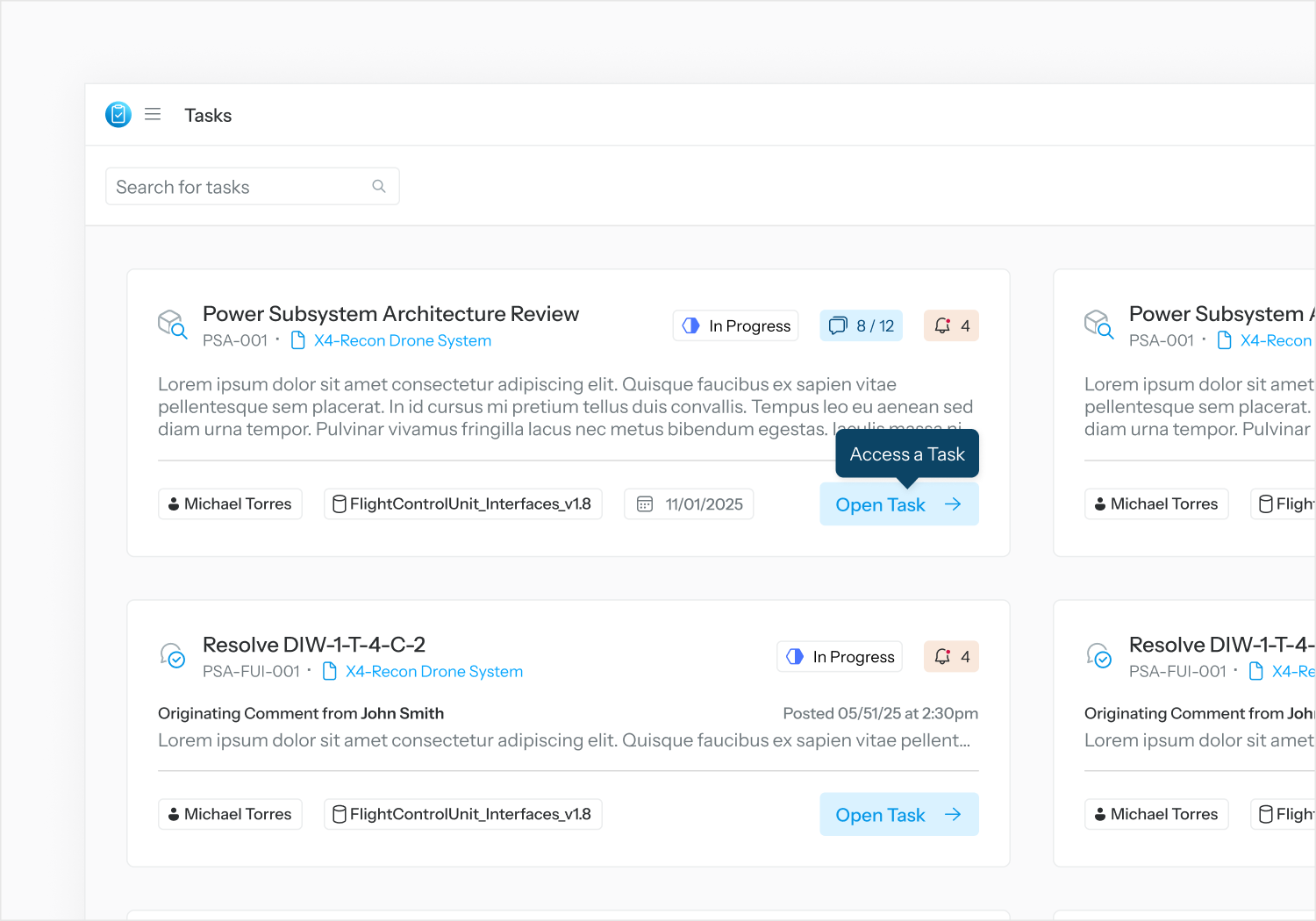The width and height of the screenshot is (1316, 921).
Task: Click the In Progress status on the Resolve DIW card
Action: tap(839, 656)
